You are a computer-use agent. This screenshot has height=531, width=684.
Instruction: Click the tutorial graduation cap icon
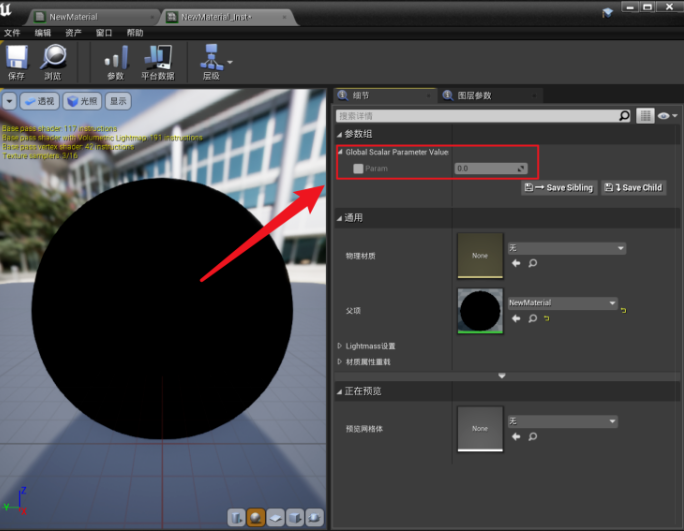pos(607,13)
